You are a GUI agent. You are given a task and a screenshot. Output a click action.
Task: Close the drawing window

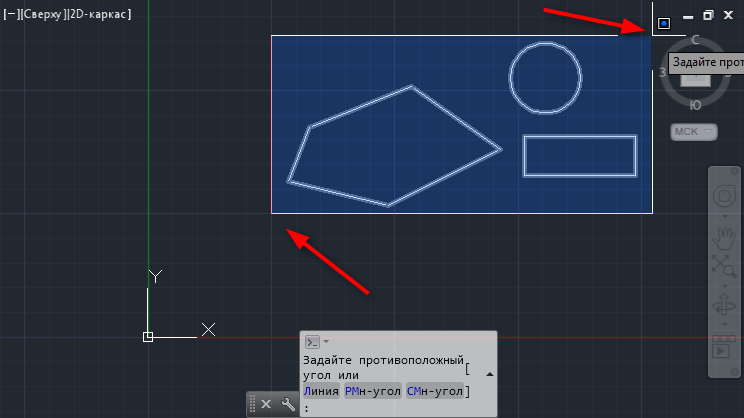(728, 16)
